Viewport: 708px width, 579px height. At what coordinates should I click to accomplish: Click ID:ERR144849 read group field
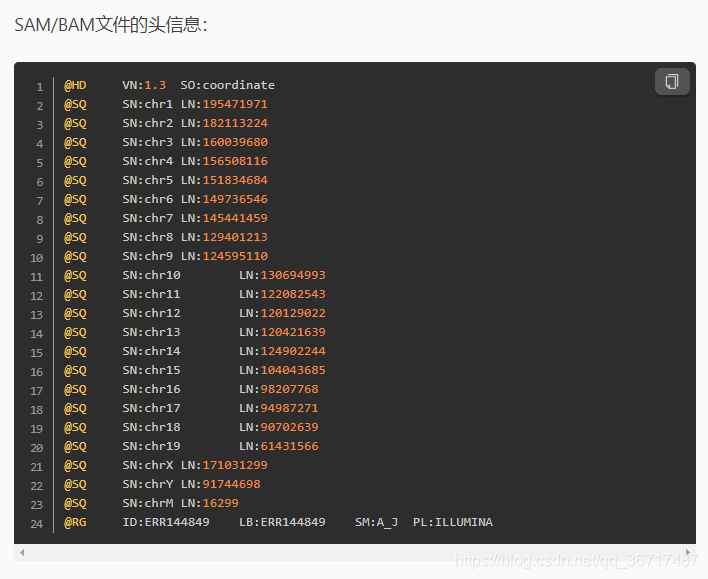click(166, 522)
